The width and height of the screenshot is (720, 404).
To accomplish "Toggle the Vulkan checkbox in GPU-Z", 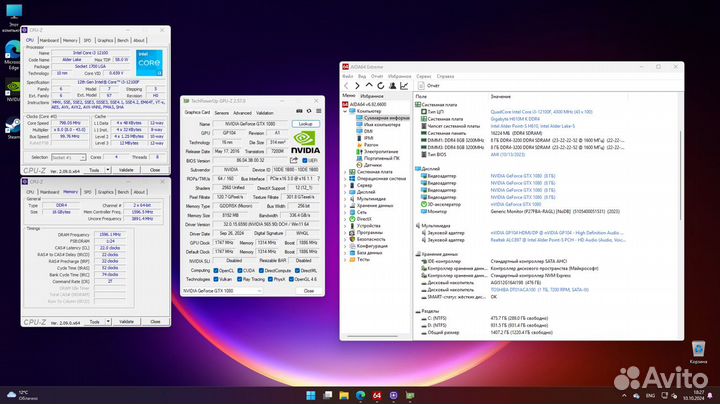I will point(216,279).
